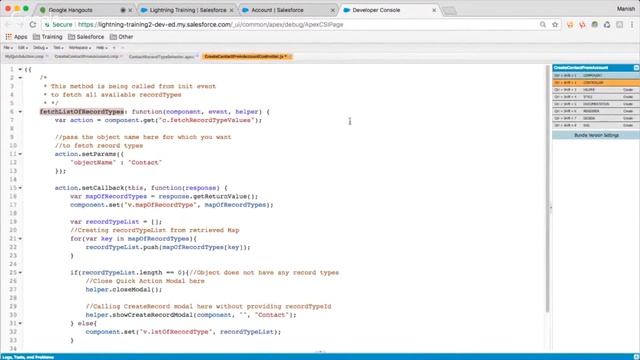Open the Chrome three-dot menu

click(x=632, y=24)
